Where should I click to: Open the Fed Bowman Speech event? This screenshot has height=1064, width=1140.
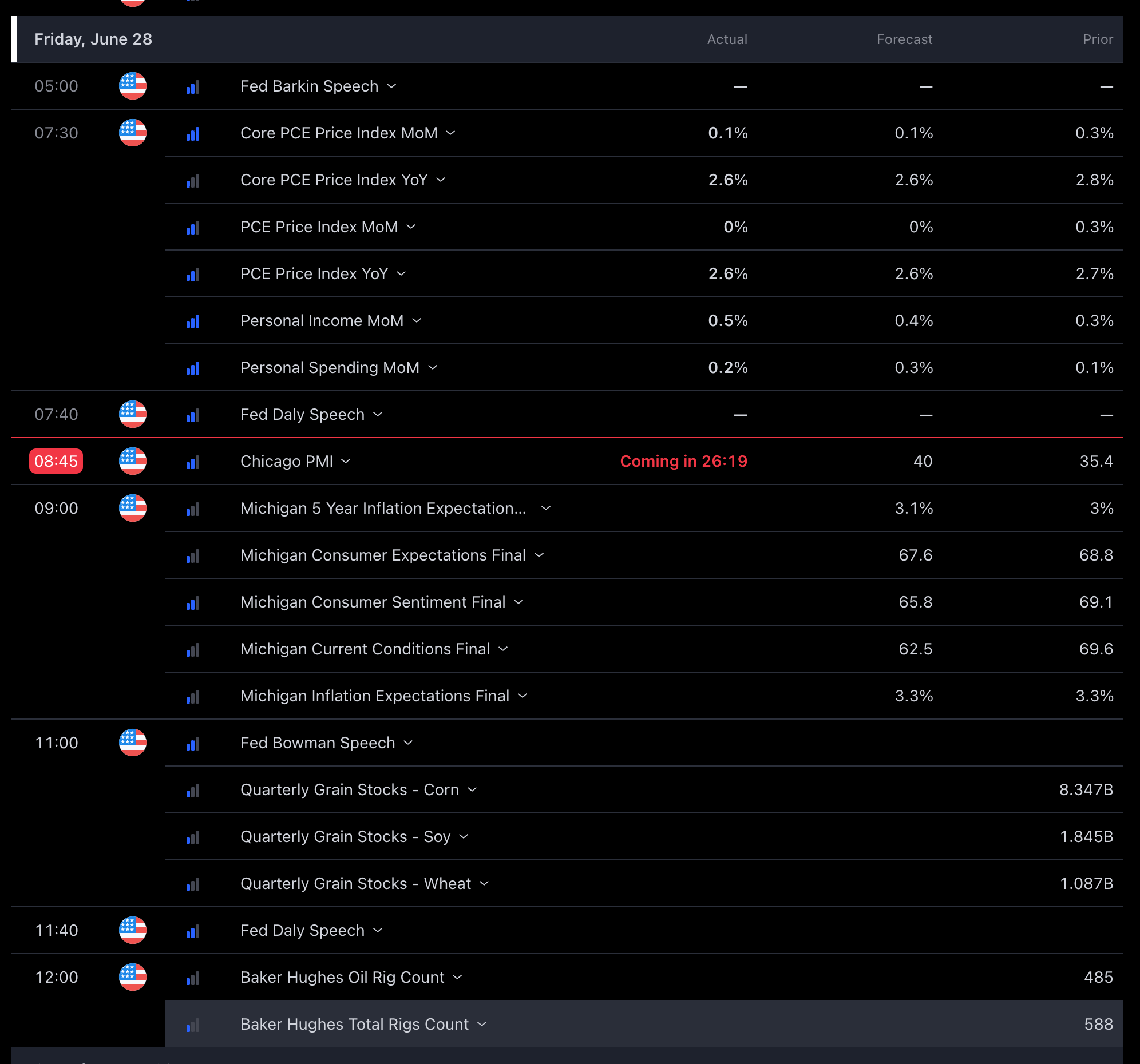coord(317,743)
